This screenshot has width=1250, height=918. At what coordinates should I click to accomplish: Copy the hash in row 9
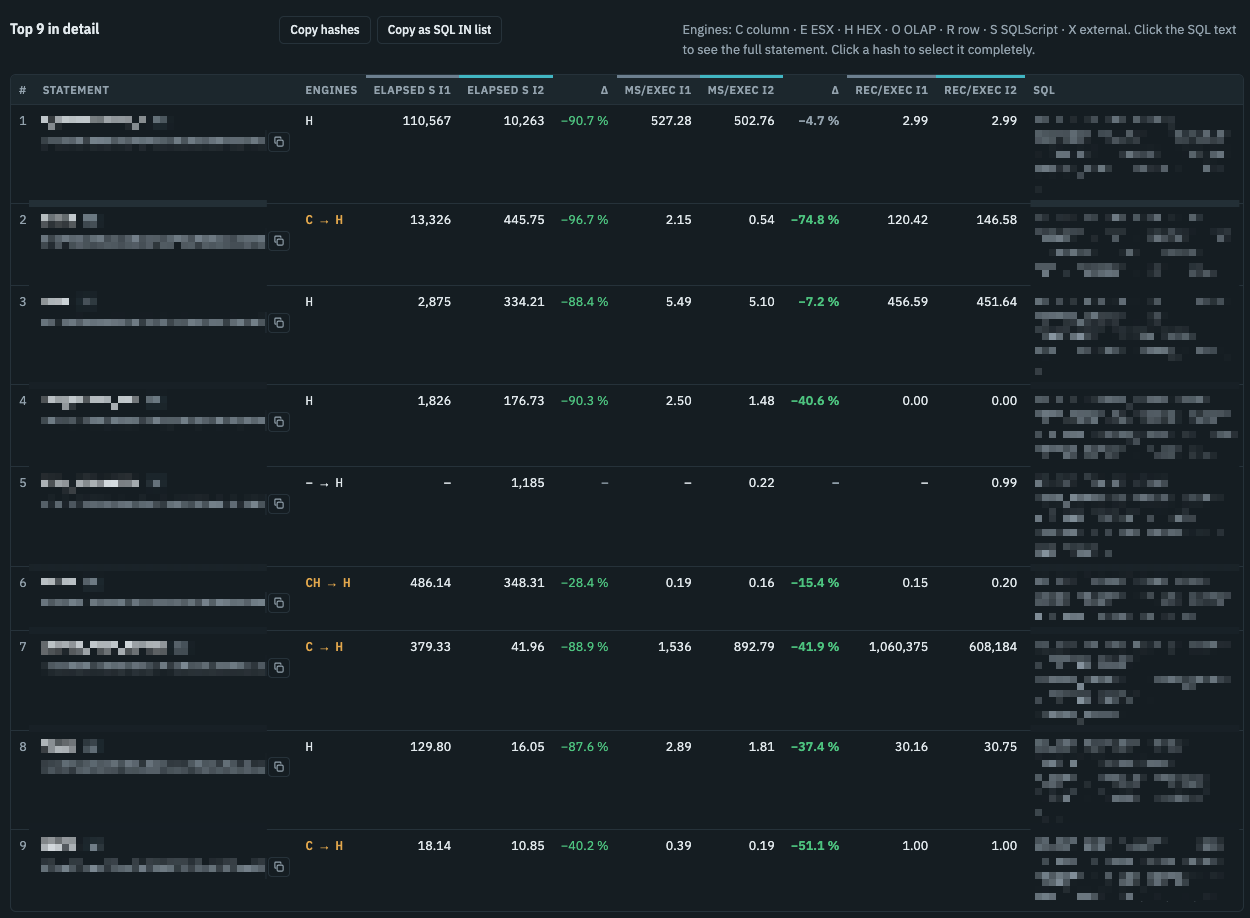coord(279,867)
